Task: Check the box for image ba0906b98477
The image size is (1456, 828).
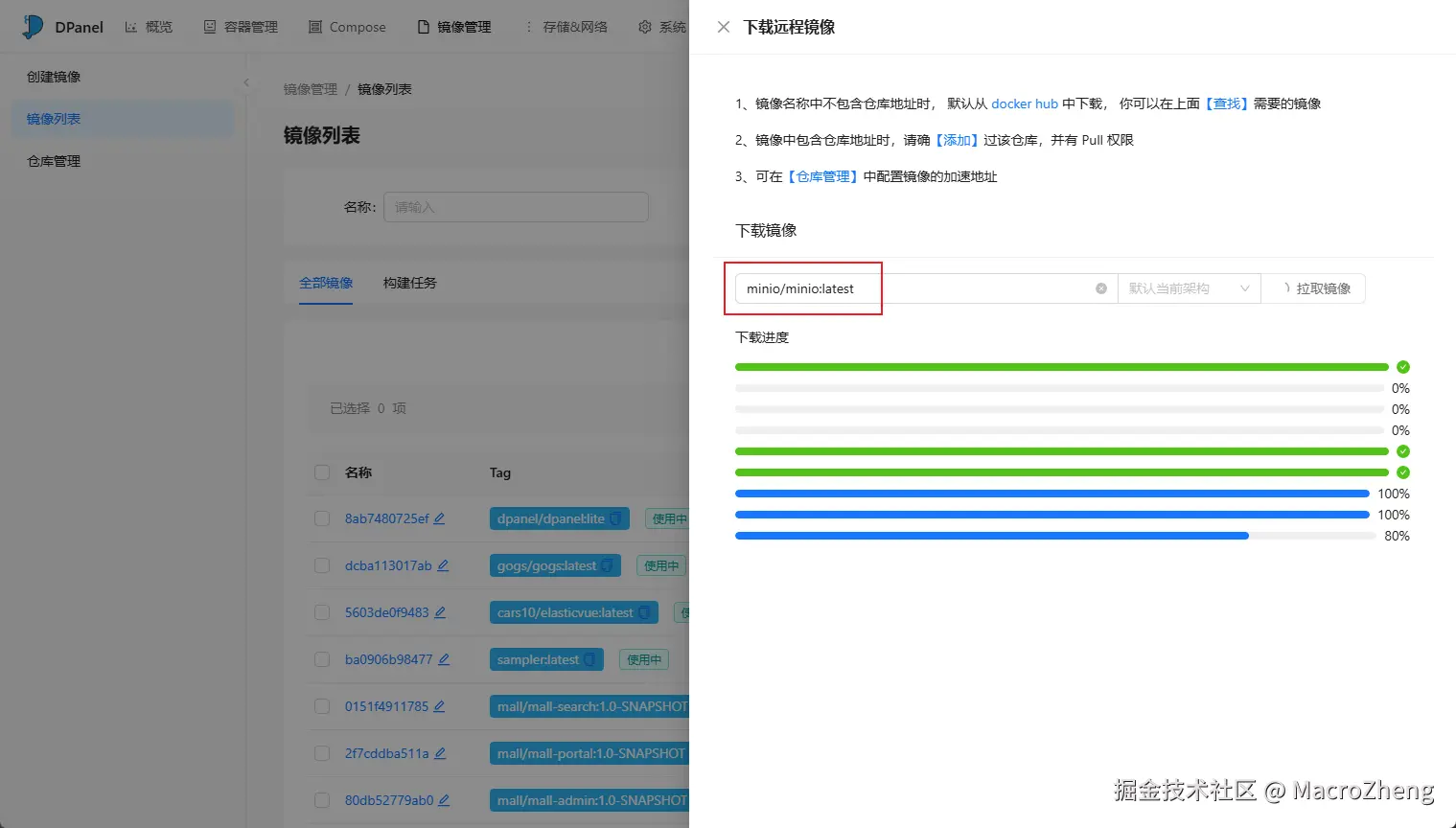Action: (322, 659)
